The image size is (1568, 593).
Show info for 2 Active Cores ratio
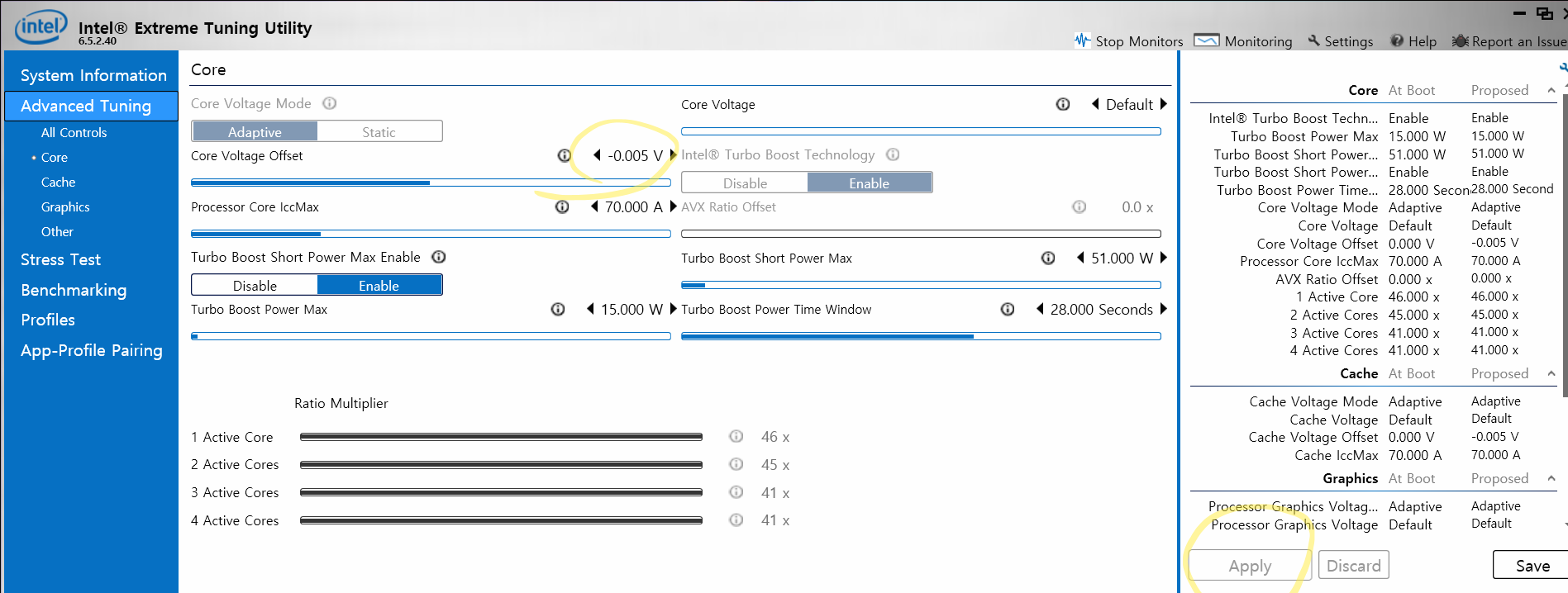pos(736,464)
